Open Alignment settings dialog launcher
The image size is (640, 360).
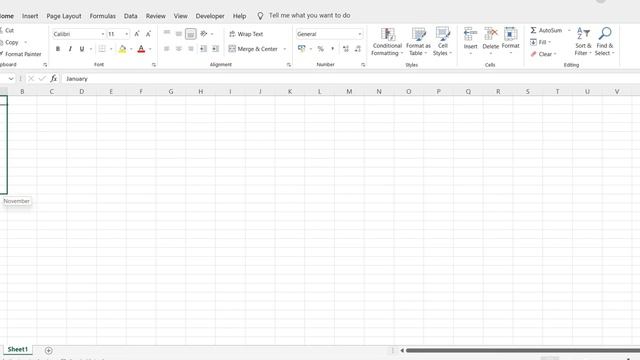289,65
